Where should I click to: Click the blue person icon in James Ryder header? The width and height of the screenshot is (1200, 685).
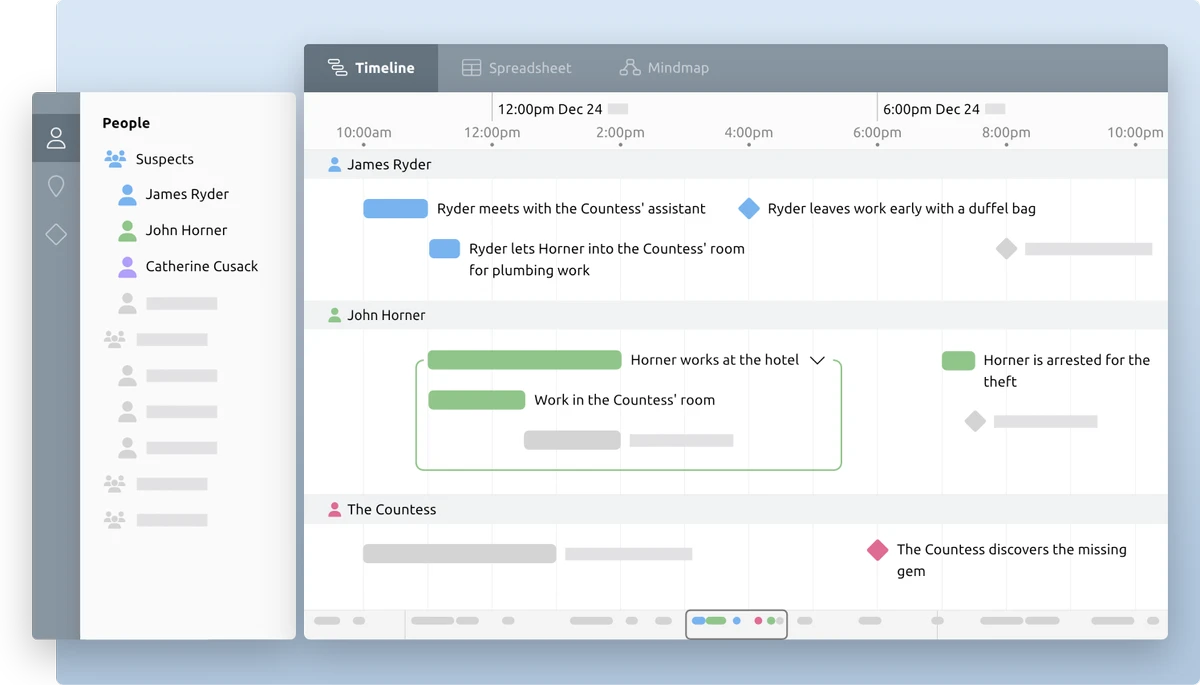pyautogui.click(x=335, y=165)
